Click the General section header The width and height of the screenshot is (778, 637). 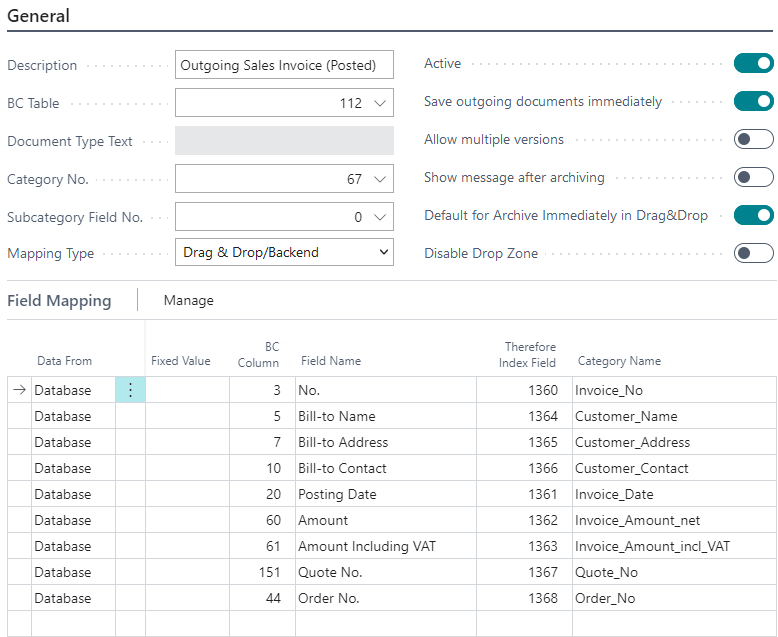(39, 16)
